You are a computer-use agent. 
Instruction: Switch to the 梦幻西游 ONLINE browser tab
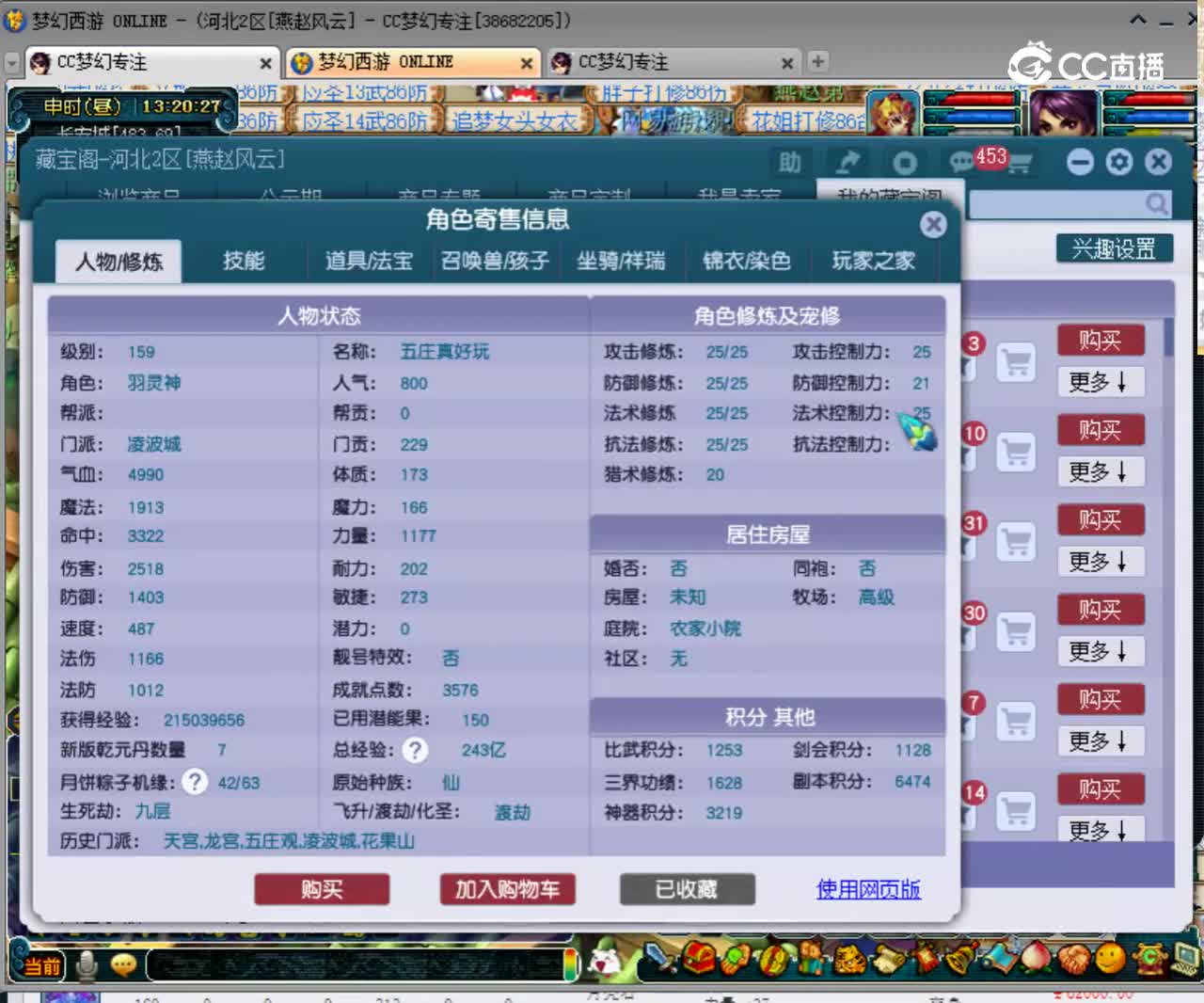tap(412, 63)
